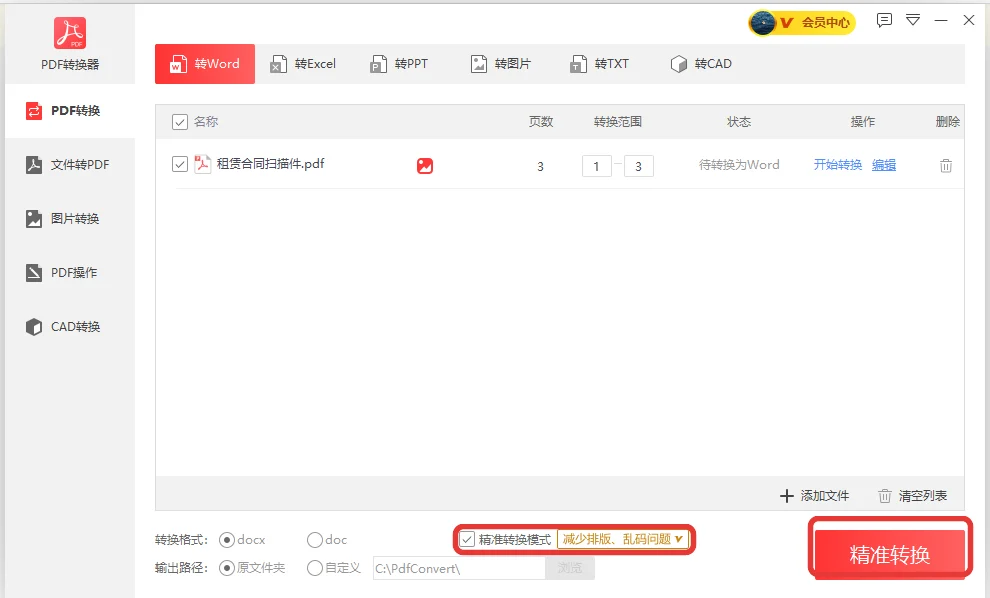The height and width of the screenshot is (598, 990).
Task: Click the 开始转换 link
Action: click(x=837, y=165)
